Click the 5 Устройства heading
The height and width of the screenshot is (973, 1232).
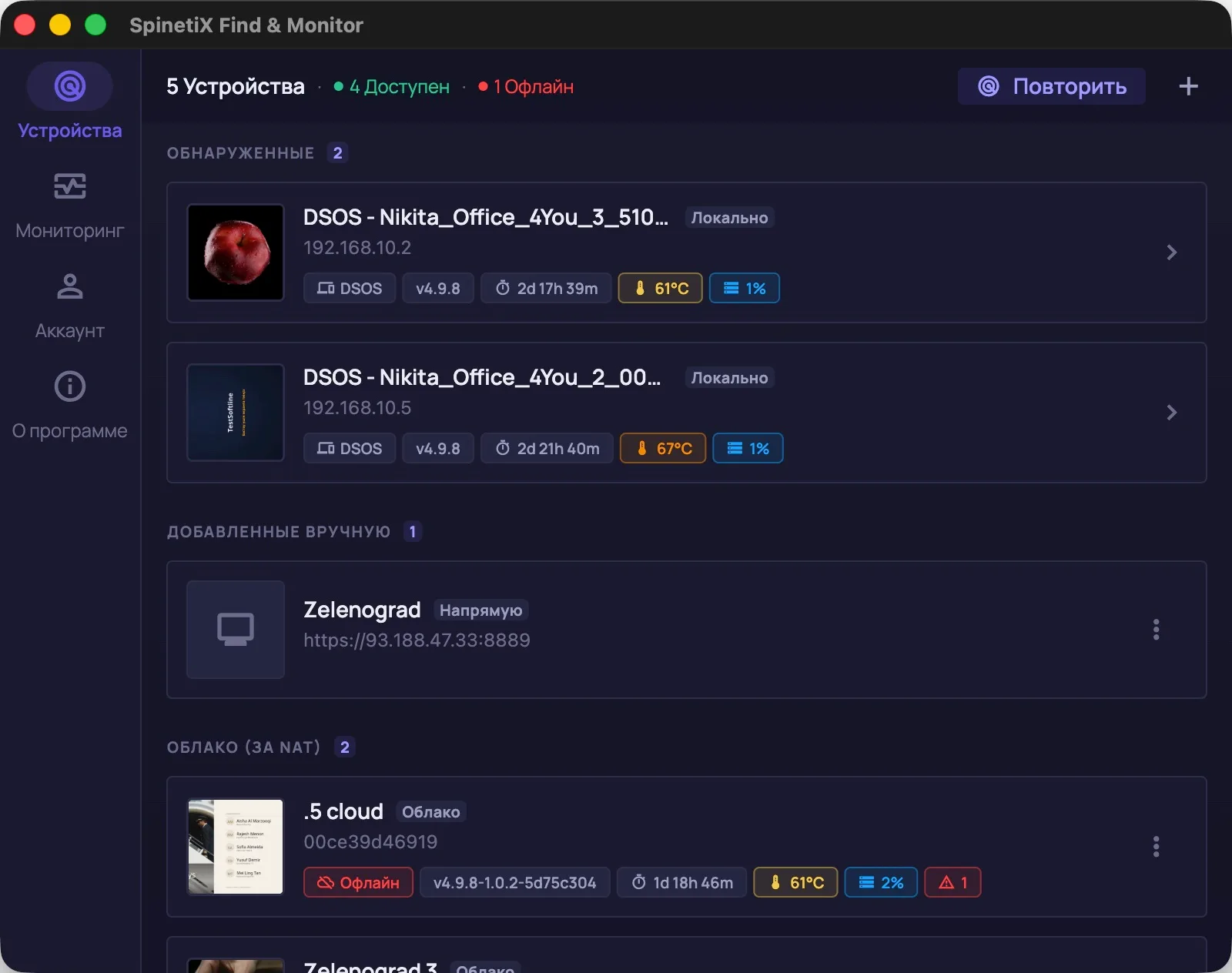tap(236, 87)
